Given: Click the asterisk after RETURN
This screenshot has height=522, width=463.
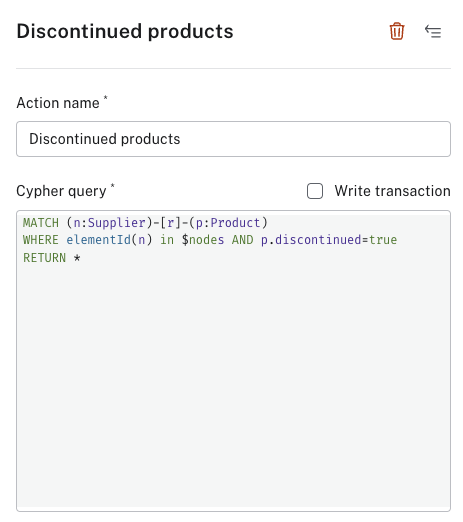Looking at the screenshot, I should (x=77, y=258).
